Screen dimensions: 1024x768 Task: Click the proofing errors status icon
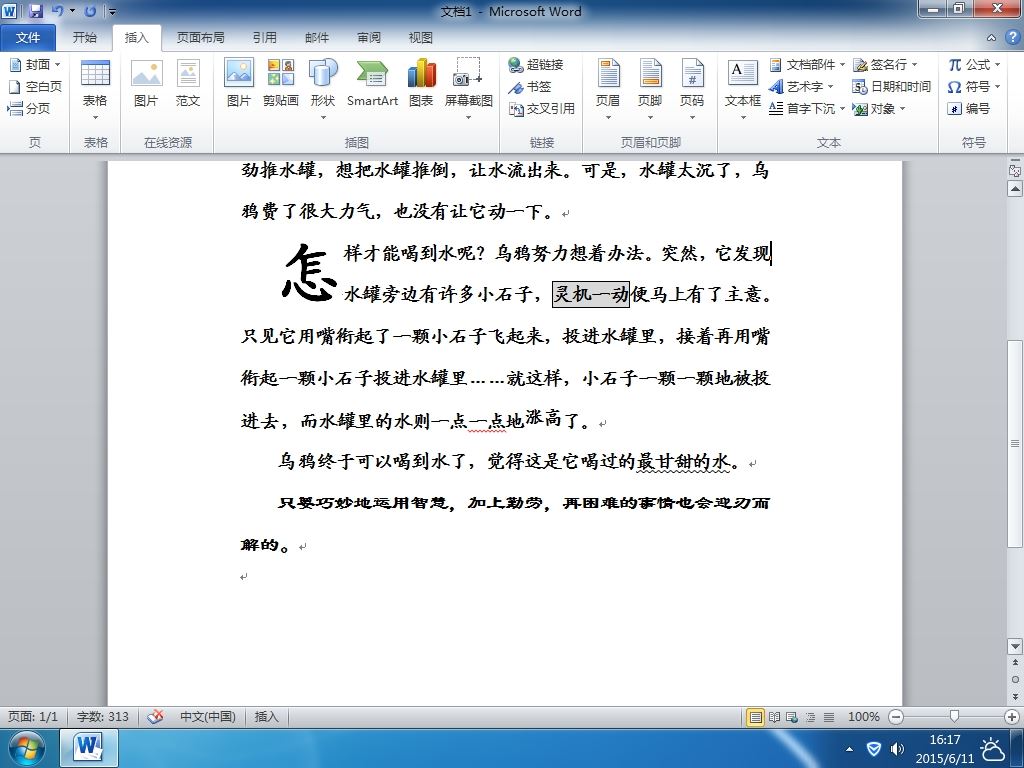pyautogui.click(x=155, y=716)
